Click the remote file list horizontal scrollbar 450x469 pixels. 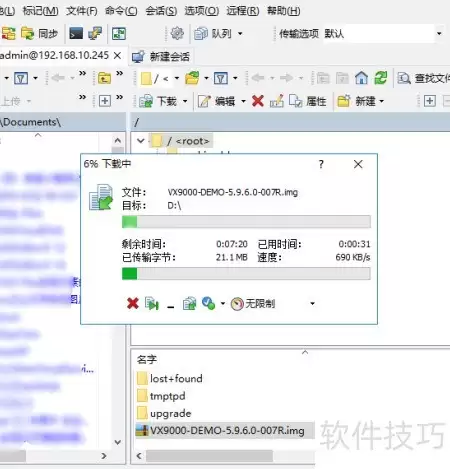tap(209, 456)
